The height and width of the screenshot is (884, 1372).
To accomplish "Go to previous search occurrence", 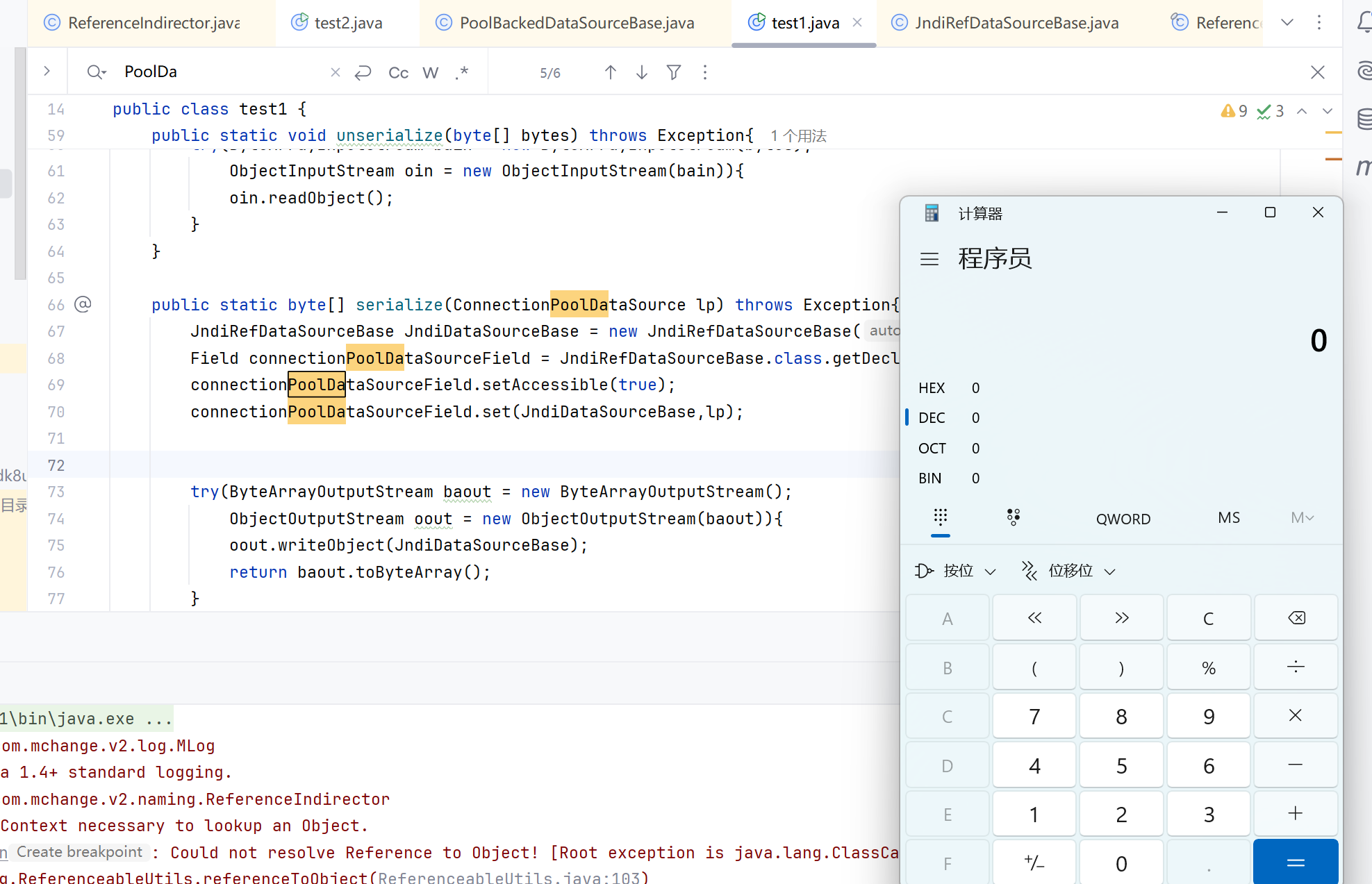I will (611, 72).
